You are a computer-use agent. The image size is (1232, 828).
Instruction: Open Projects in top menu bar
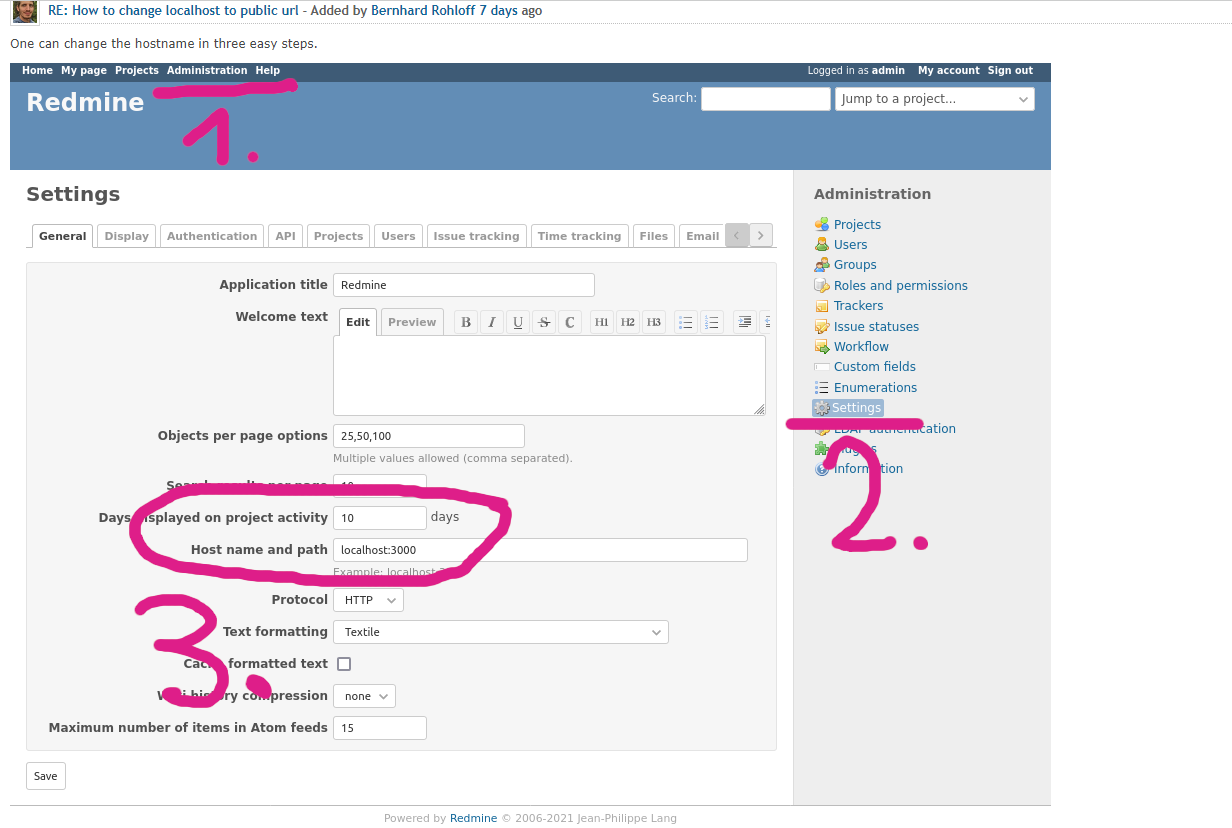click(137, 71)
